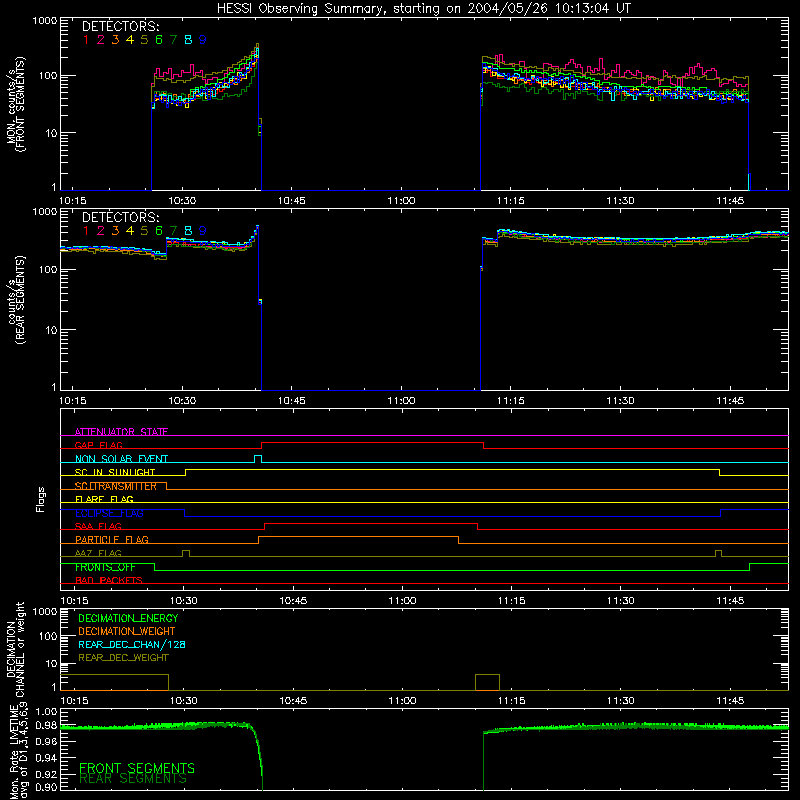Click the vertical Flags axis label
This screenshot has width=800, height=800.
point(40,499)
